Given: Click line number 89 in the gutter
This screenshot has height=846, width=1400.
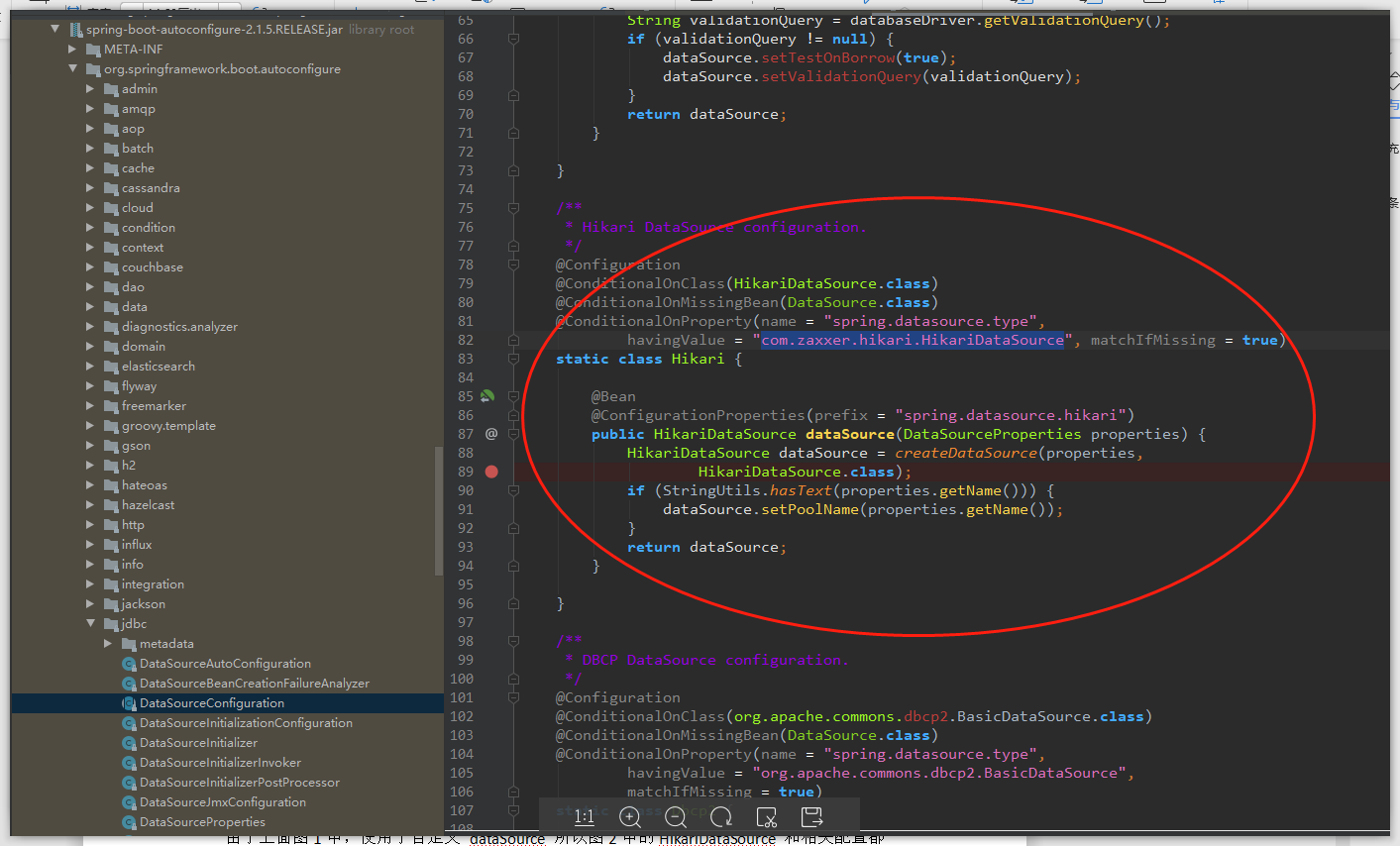Looking at the screenshot, I should (466, 472).
